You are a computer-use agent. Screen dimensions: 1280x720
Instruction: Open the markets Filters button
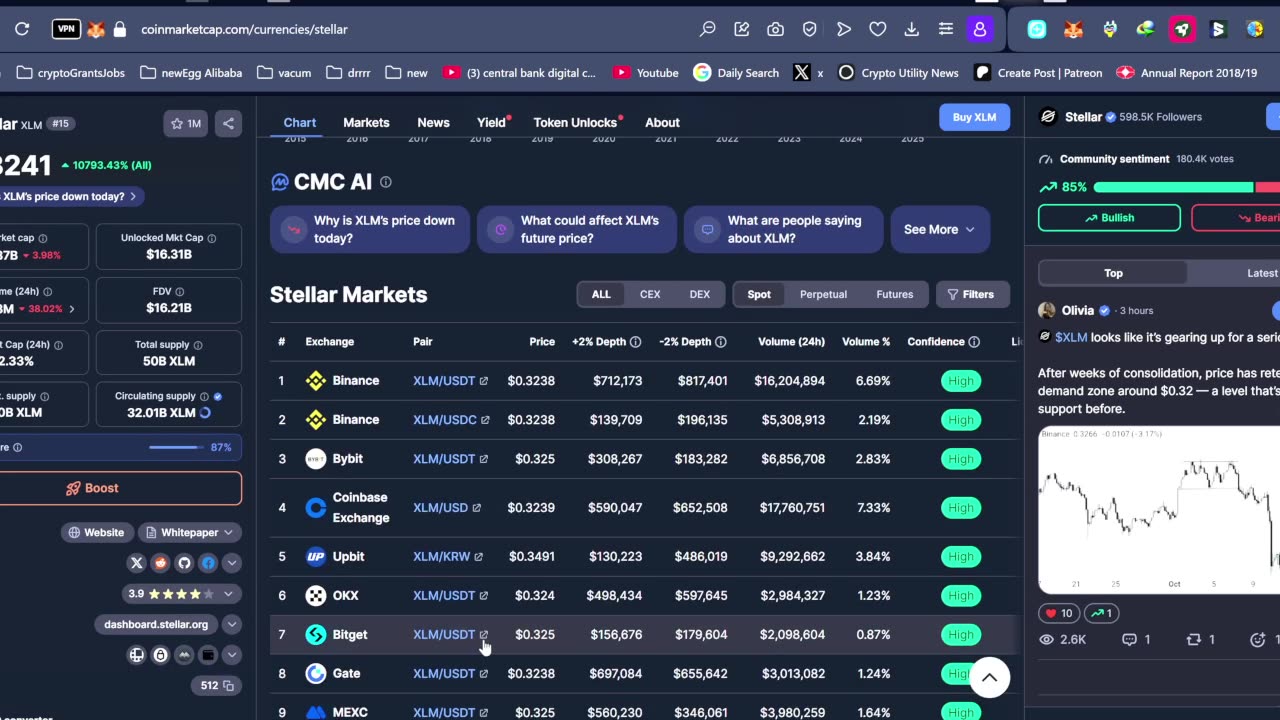(x=972, y=294)
